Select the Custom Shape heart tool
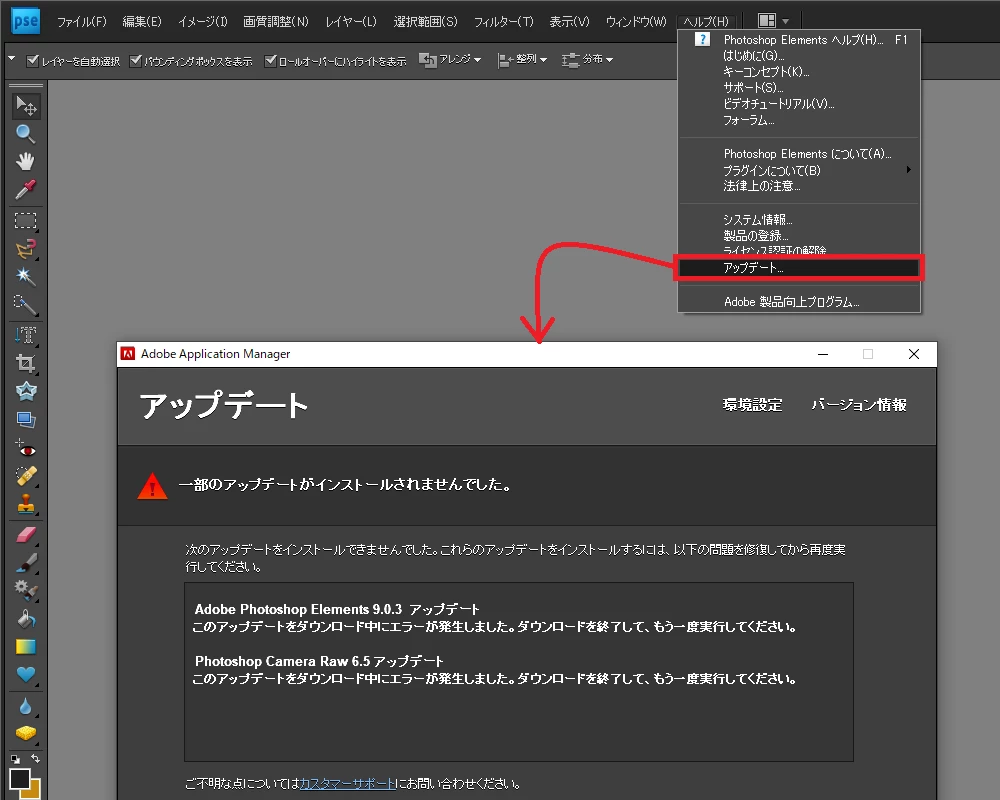Image resolution: width=1000 pixels, height=800 pixels. pyautogui.click(x=26, y=674)
